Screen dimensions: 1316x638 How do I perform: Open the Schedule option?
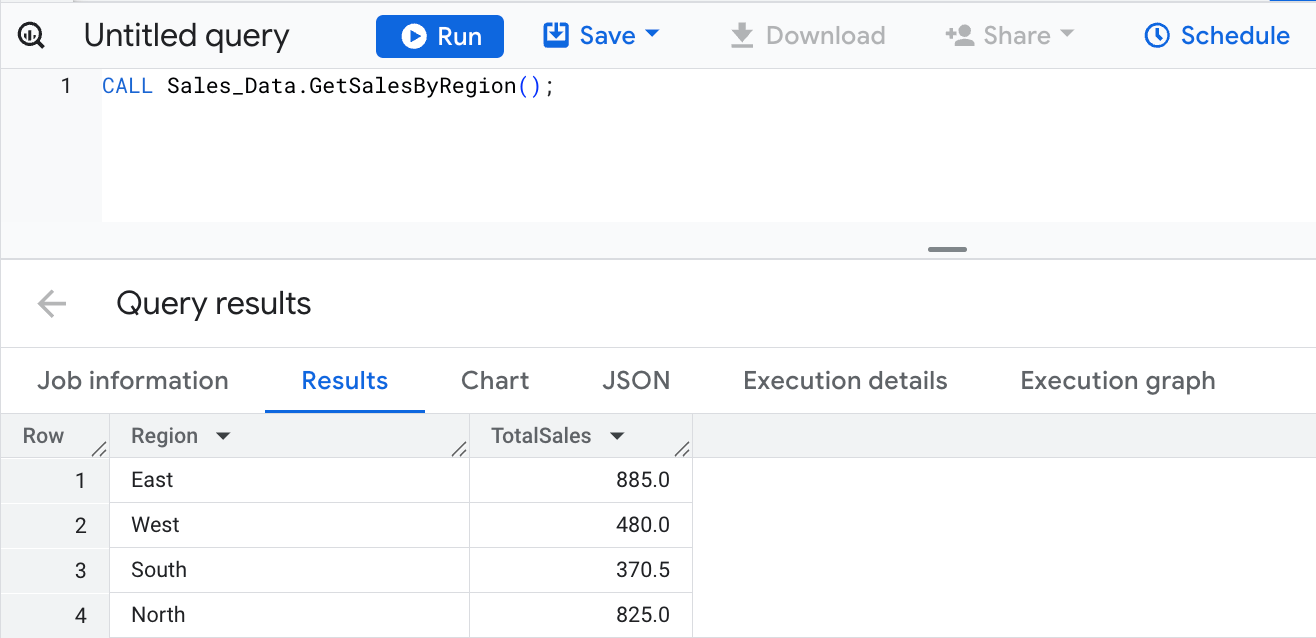tap(1217, 36)
